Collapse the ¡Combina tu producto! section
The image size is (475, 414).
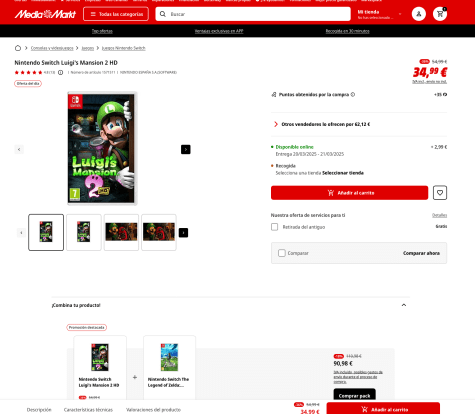[x=404, y=305]
